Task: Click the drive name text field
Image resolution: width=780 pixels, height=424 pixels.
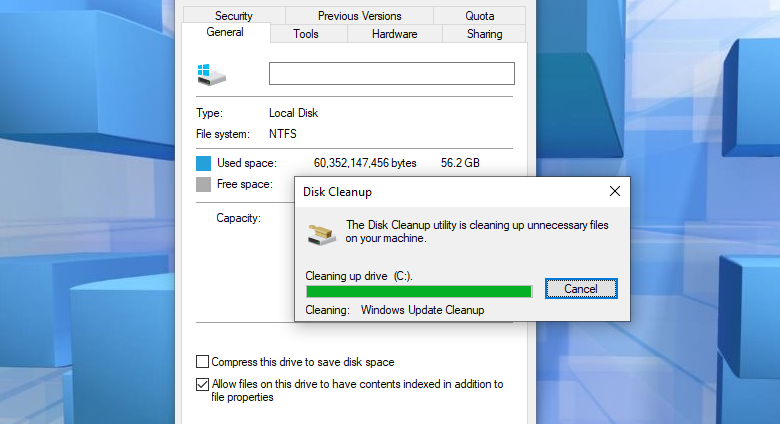Action: click(391, 74)
